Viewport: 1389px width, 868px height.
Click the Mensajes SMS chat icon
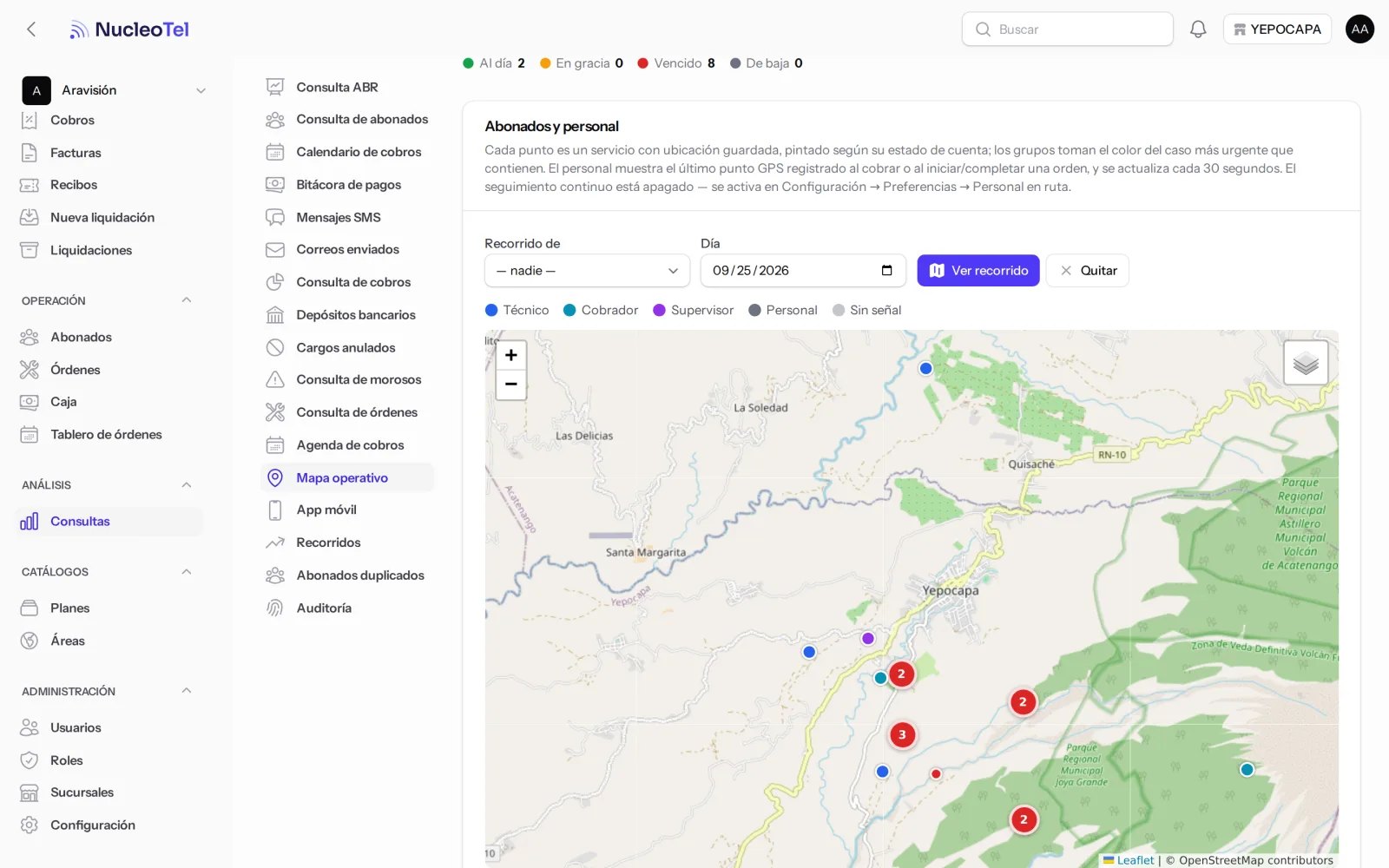(275, 218)
